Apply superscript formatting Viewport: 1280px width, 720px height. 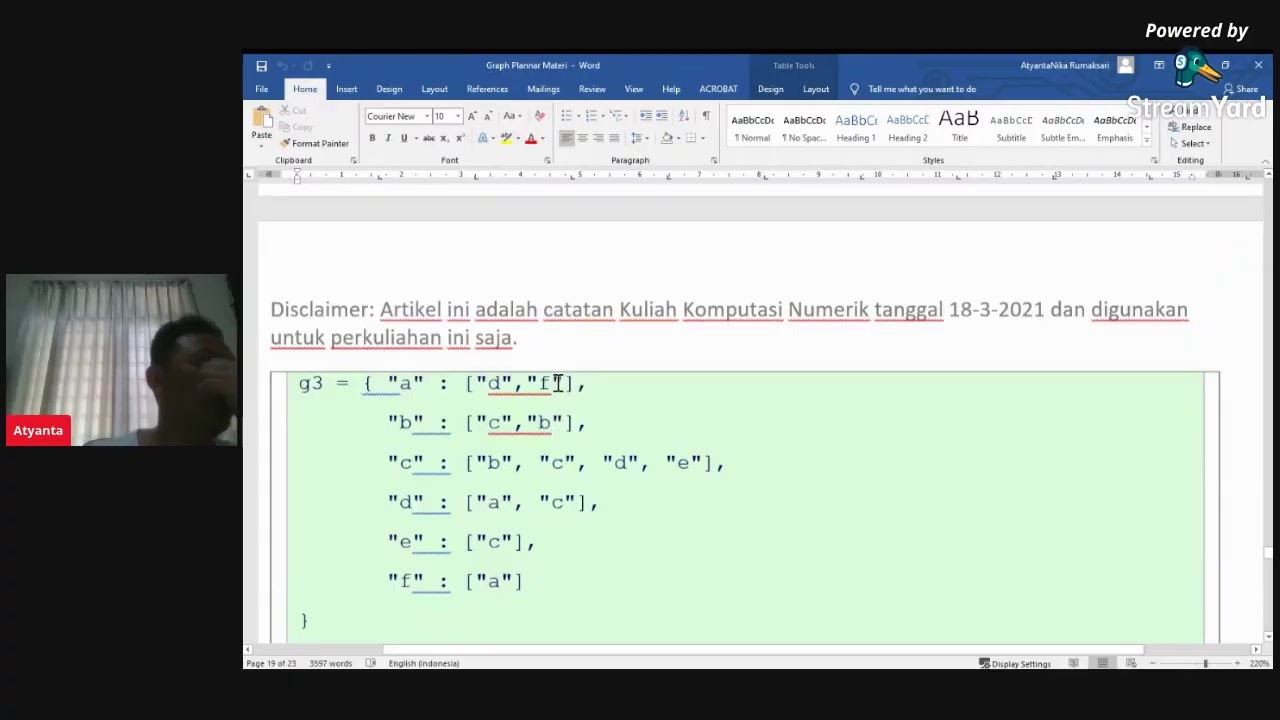460,138
